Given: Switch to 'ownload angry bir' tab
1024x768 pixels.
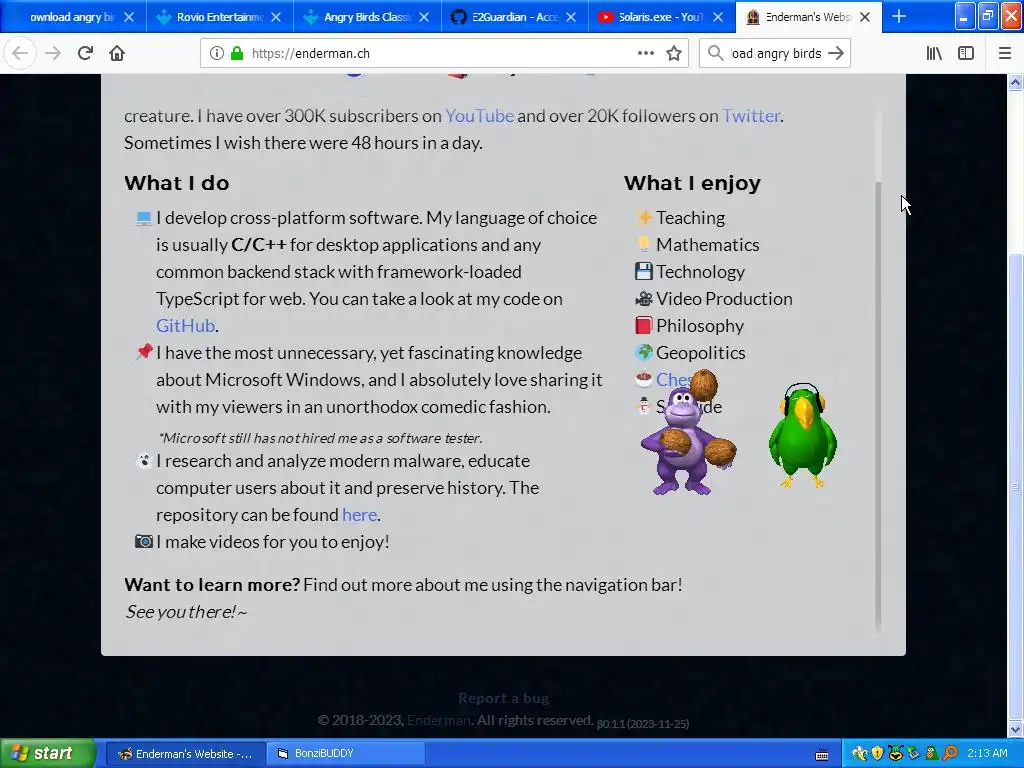Looking at the screenshot, I should (x=72, y=17).
